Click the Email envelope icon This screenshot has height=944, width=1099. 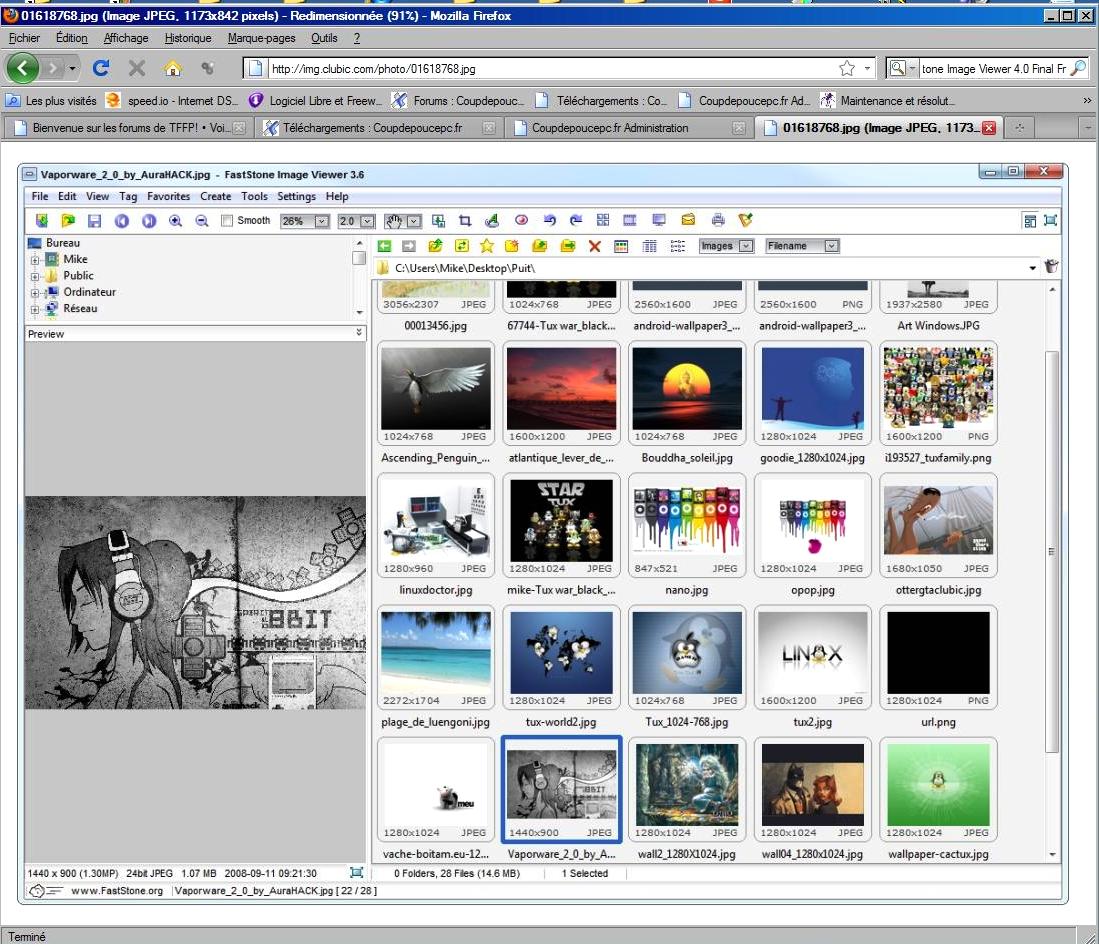[688, 220]
